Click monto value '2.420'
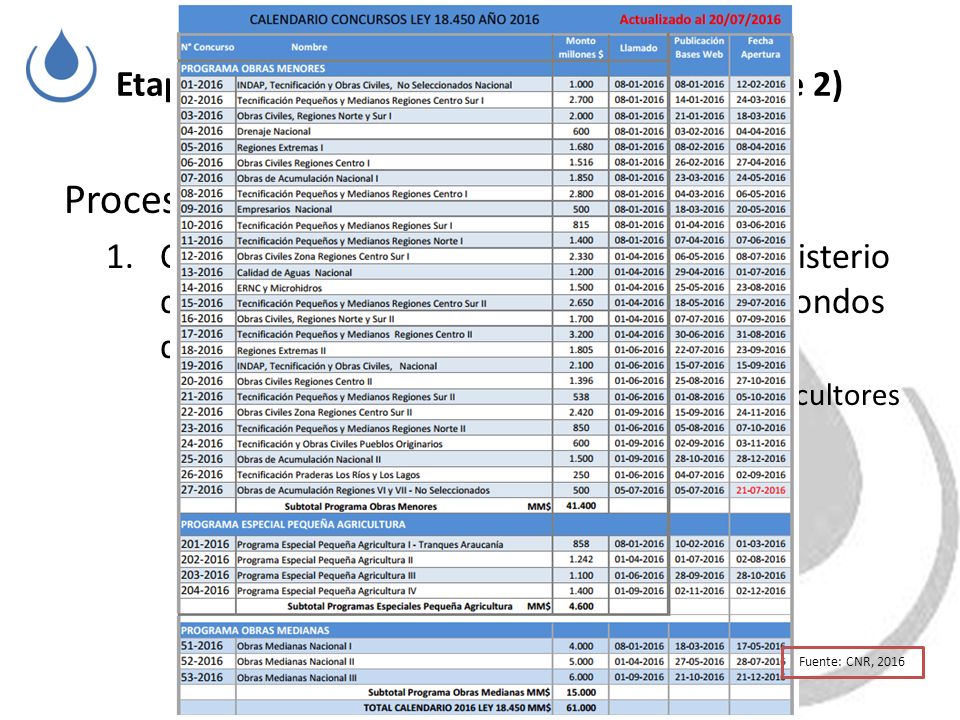The height and width of the screenshot is (720, 960). pos(580,413)
